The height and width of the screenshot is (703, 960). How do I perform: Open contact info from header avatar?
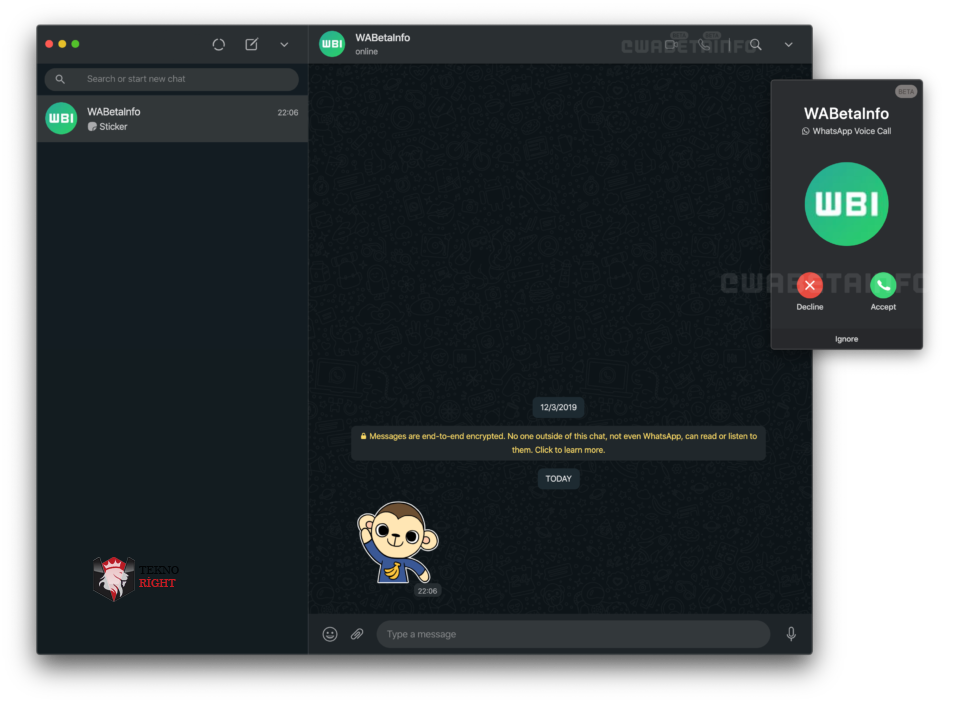point(332,44)
